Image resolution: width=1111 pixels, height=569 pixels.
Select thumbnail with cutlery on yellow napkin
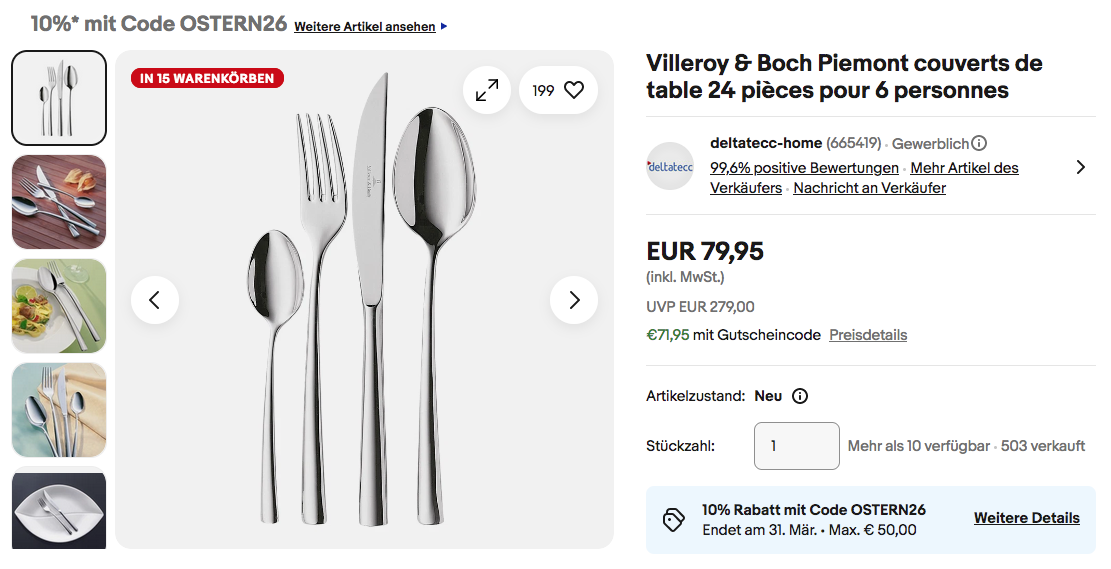click(x=59, y=410)
